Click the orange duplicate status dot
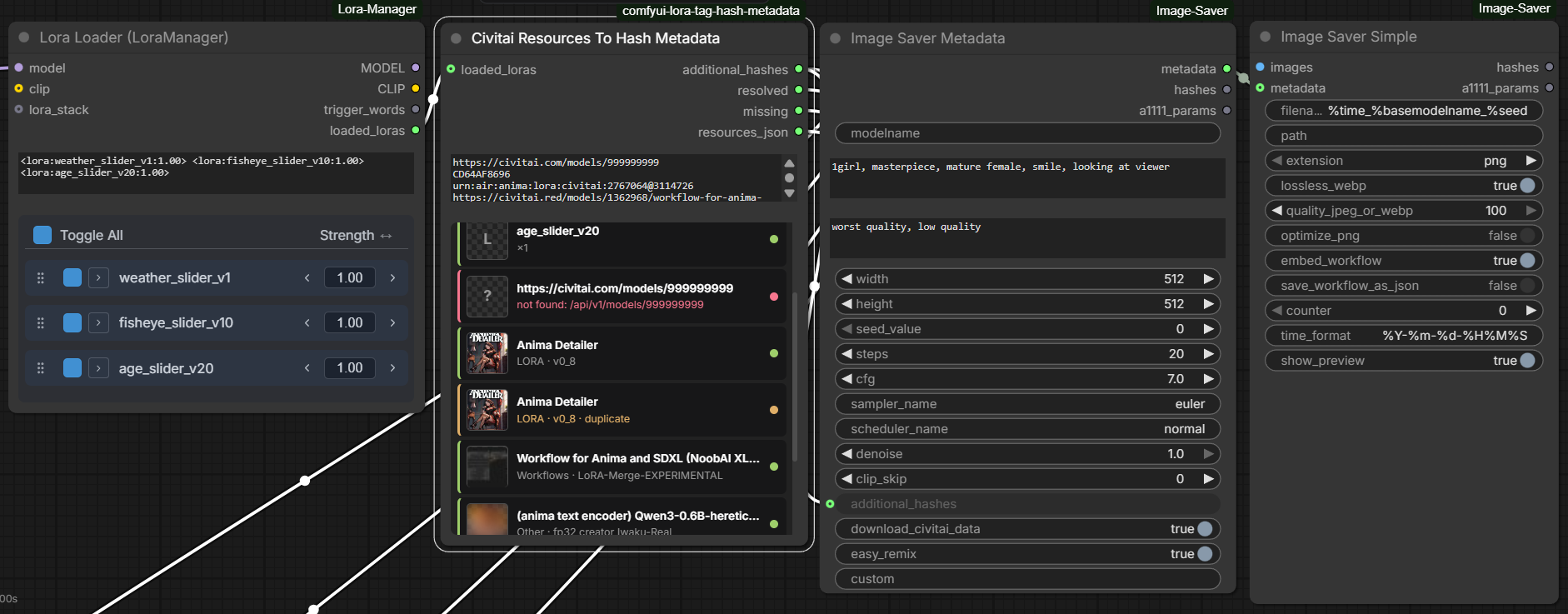 point(774,410)
